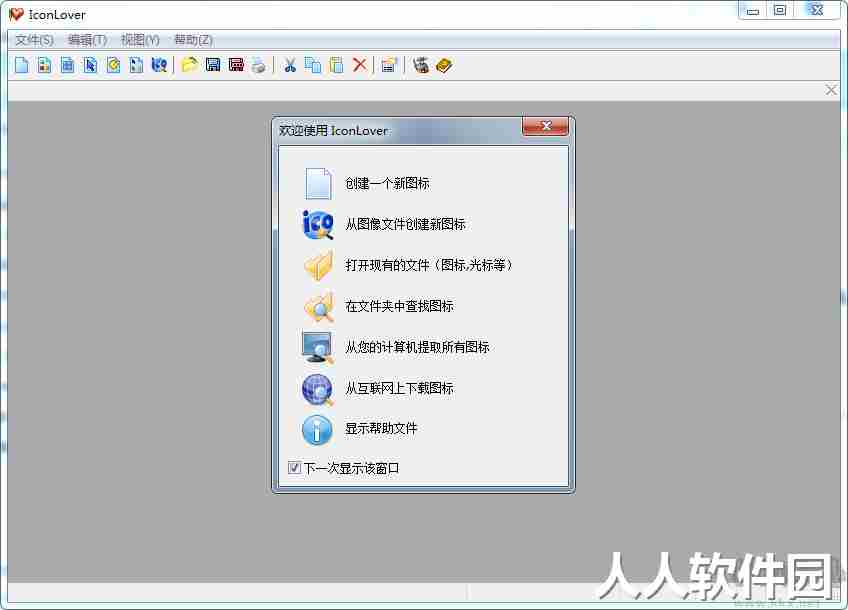Viewport: 848px width, 610px height.
Task: Open the 帮助(Z) menu
Action: (193, 39)
